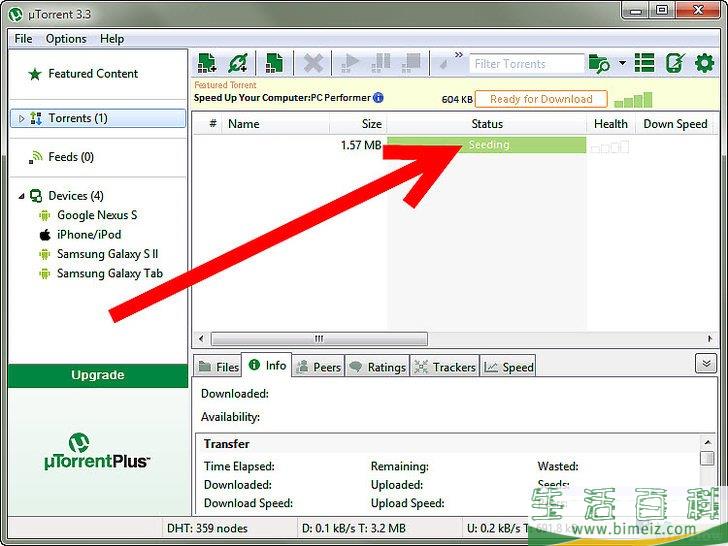
Task: Click the Google Nexus S Android icon
Action: 45,215
